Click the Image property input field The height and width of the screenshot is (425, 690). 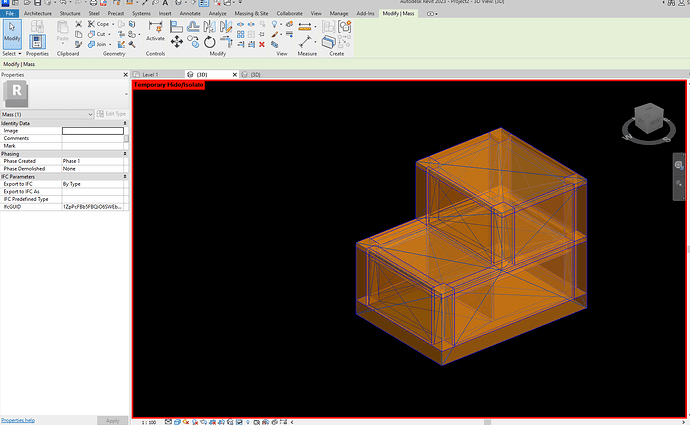(93, 131)
